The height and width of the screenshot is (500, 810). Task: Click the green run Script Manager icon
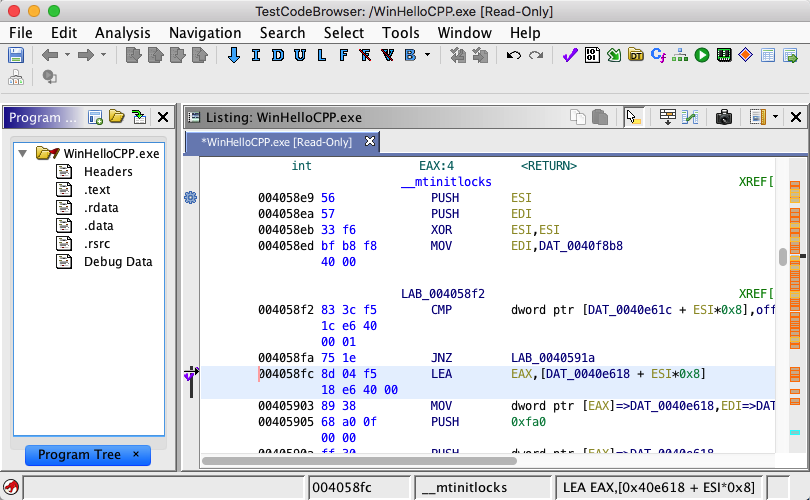(702, 55)
